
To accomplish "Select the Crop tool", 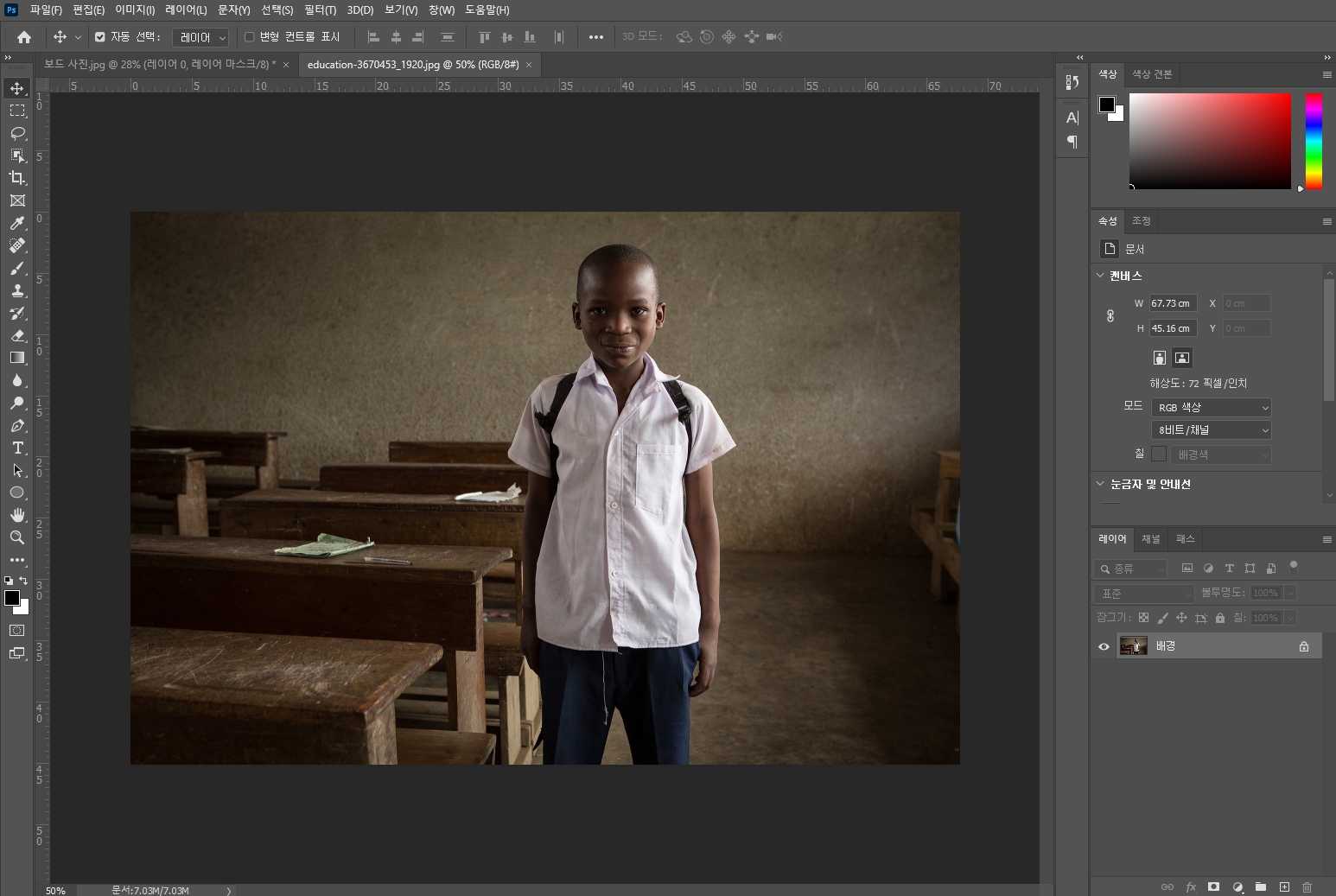I will tap(16, 178).
